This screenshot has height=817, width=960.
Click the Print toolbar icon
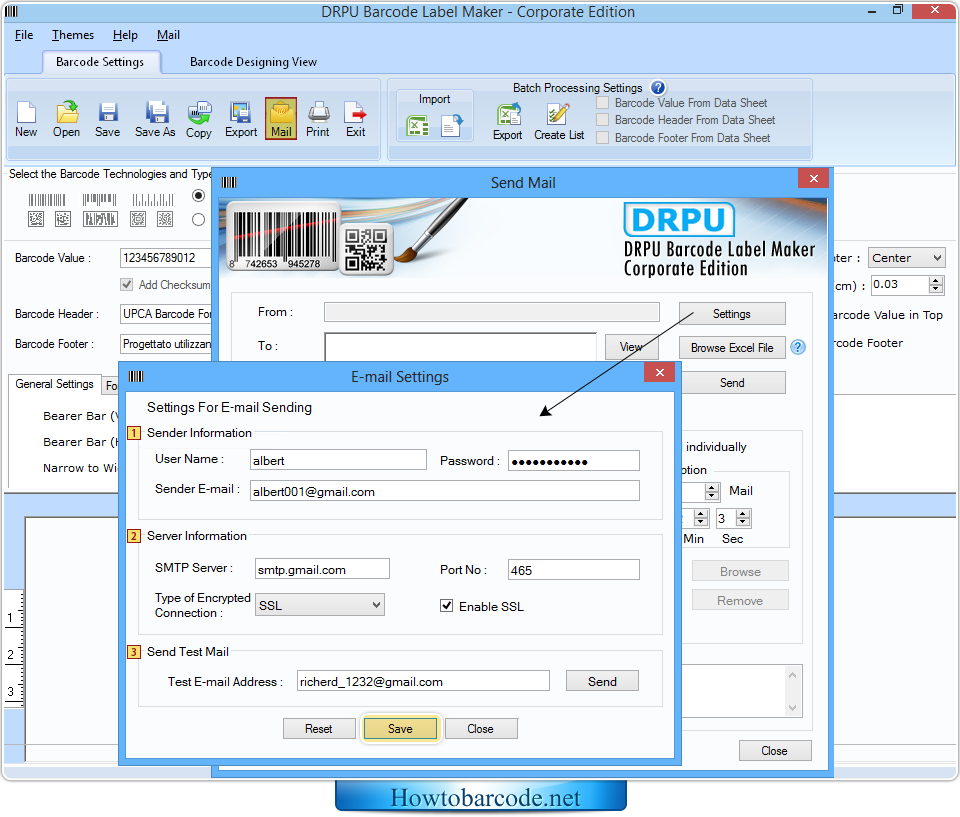tap(318, 119)
